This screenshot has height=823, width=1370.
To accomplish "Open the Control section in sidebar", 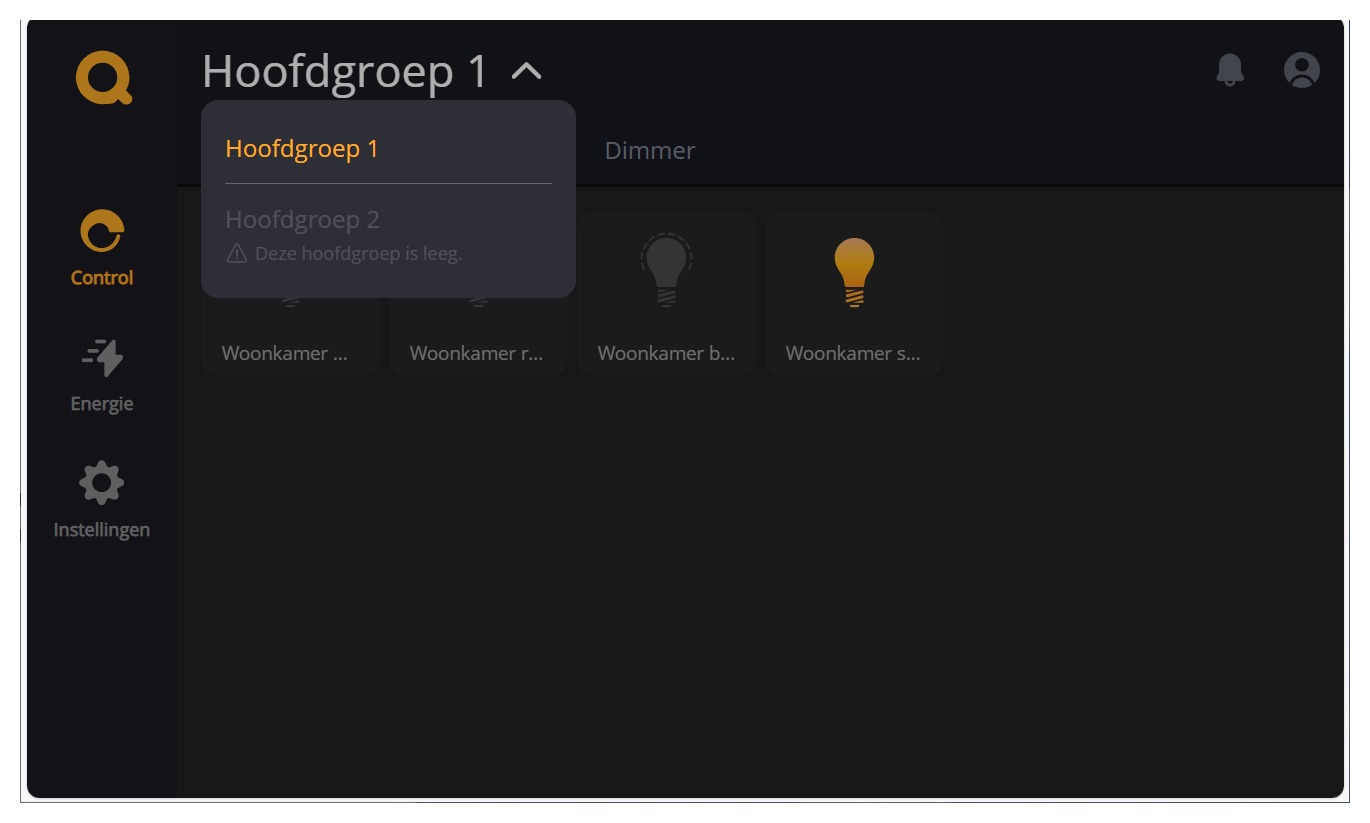I will pos(102,248).
